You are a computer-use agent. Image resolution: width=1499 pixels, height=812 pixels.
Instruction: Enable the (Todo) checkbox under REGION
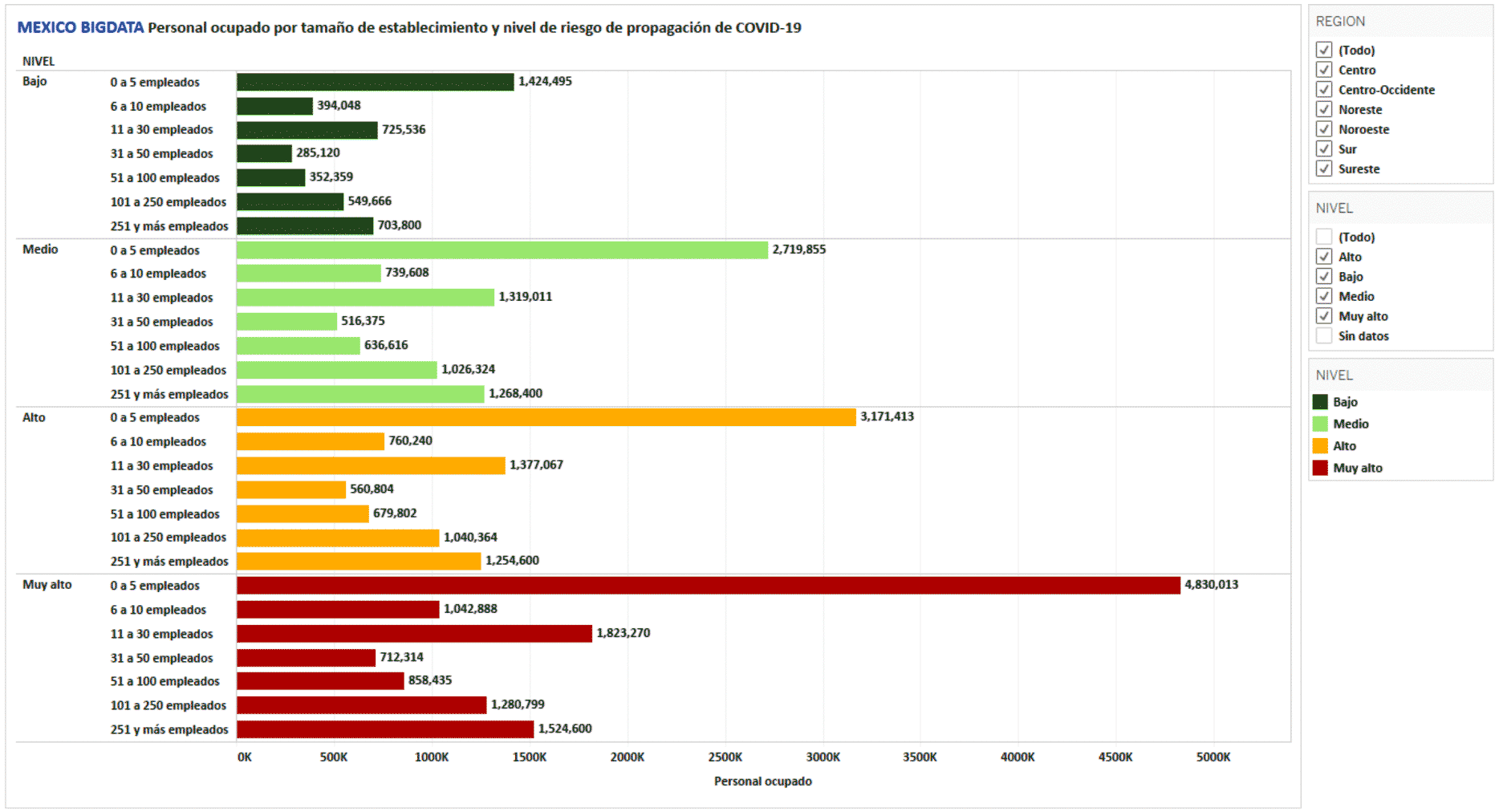pyautogui.click(x=1325, y=50)
